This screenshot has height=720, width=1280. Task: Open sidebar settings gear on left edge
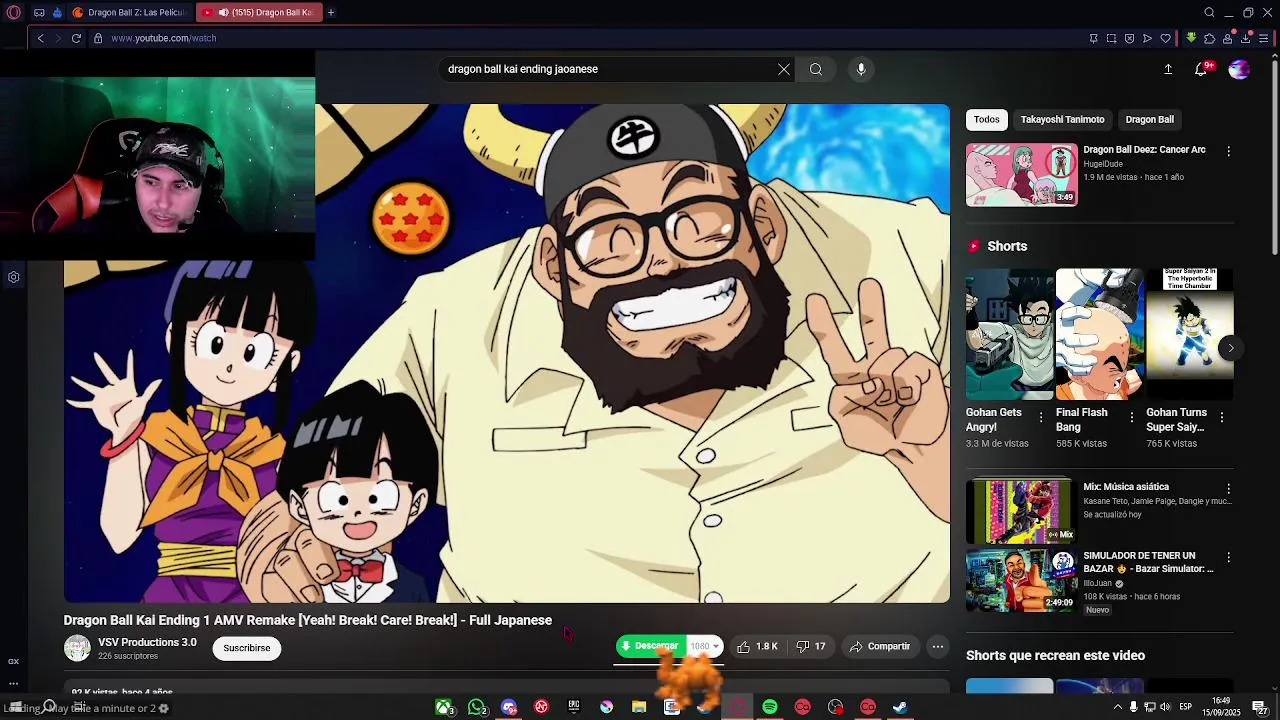click(14, 277)
